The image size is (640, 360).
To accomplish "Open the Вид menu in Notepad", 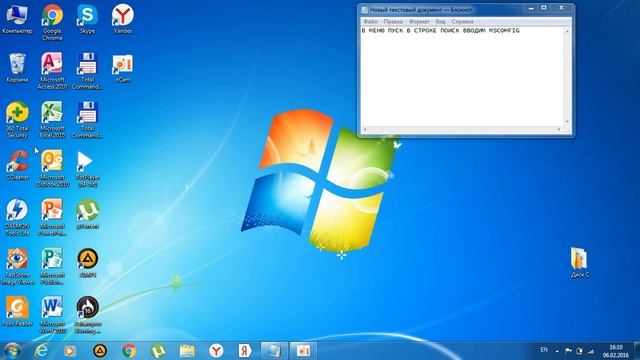I will point(440,22).
